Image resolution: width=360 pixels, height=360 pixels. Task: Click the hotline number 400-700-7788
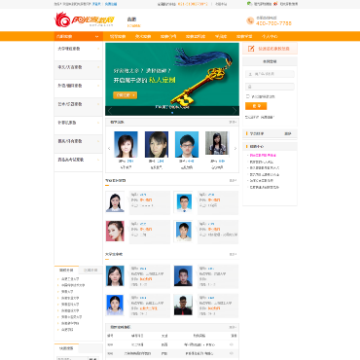[274, 23]
